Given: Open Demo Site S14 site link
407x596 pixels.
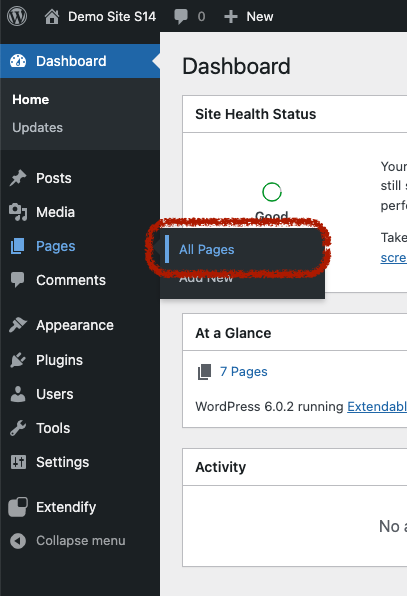Looking at the screenshot, I should [x=112, y=17].
